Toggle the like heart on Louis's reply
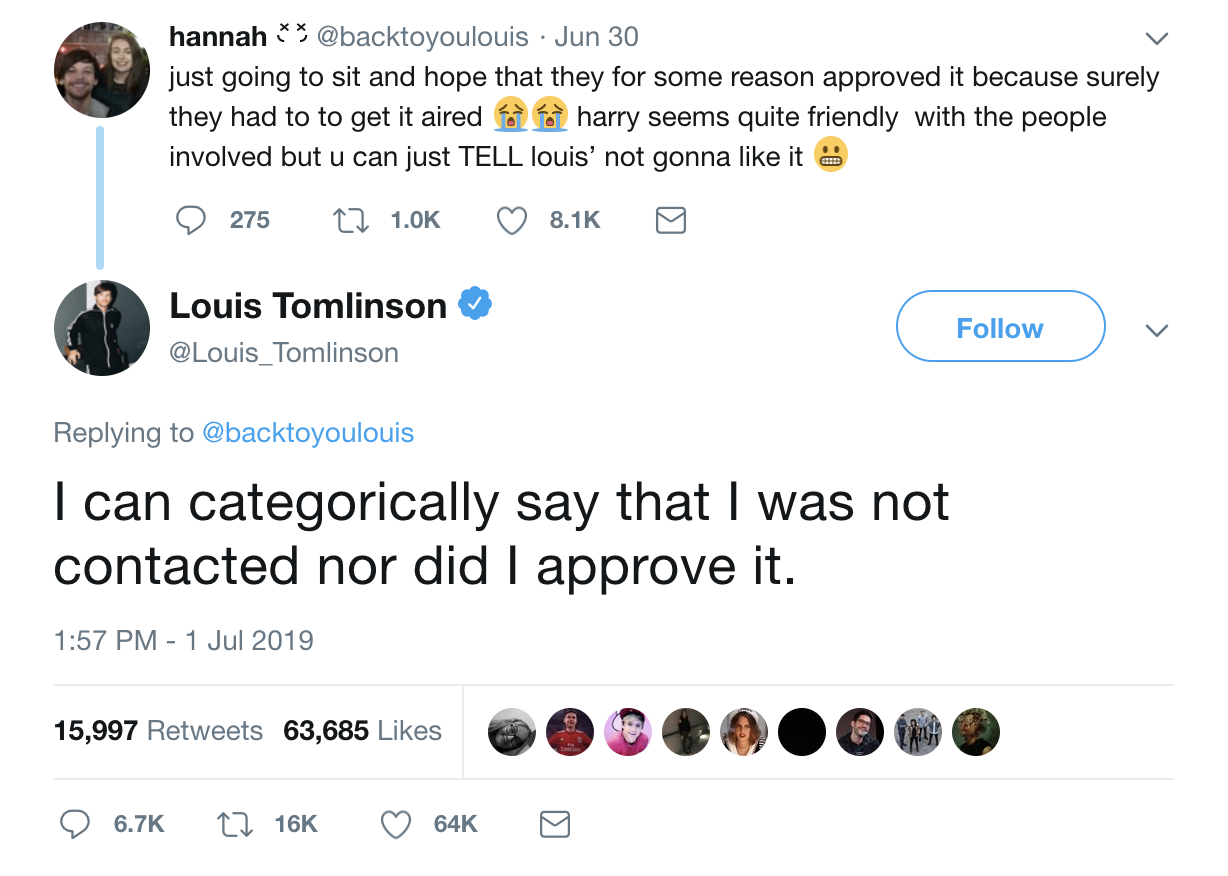1228x876 pixels. (395, 824)
